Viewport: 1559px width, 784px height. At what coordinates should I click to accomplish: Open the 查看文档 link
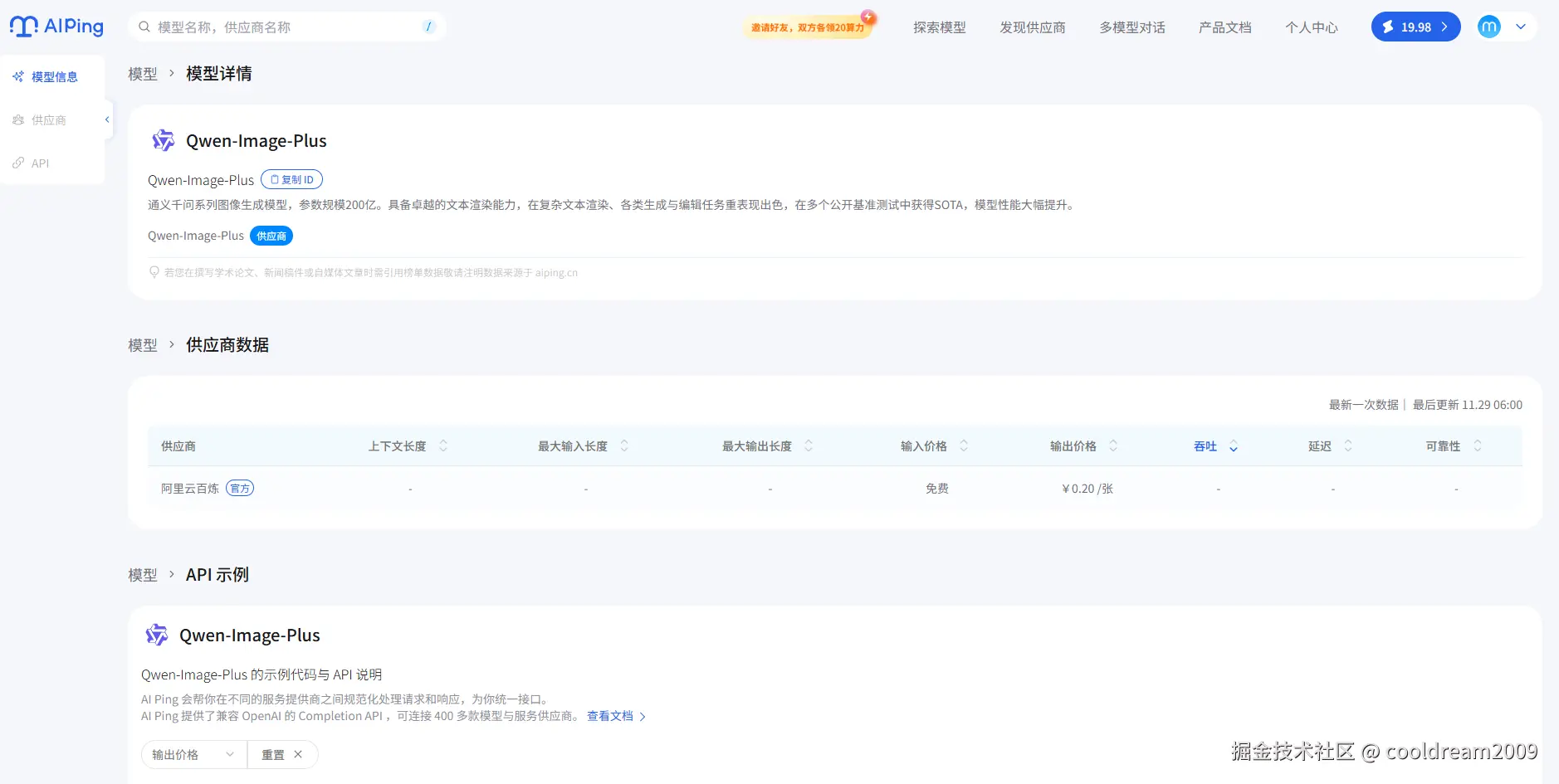(x=616, y=716)
